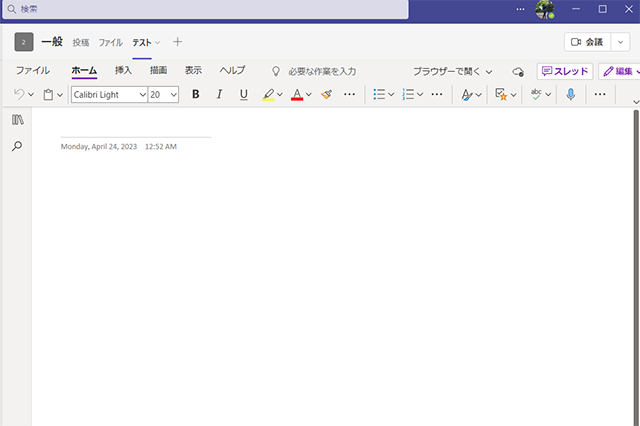
Task: Expand the Calibri Light font dropdown
Action: pos(141,95)
